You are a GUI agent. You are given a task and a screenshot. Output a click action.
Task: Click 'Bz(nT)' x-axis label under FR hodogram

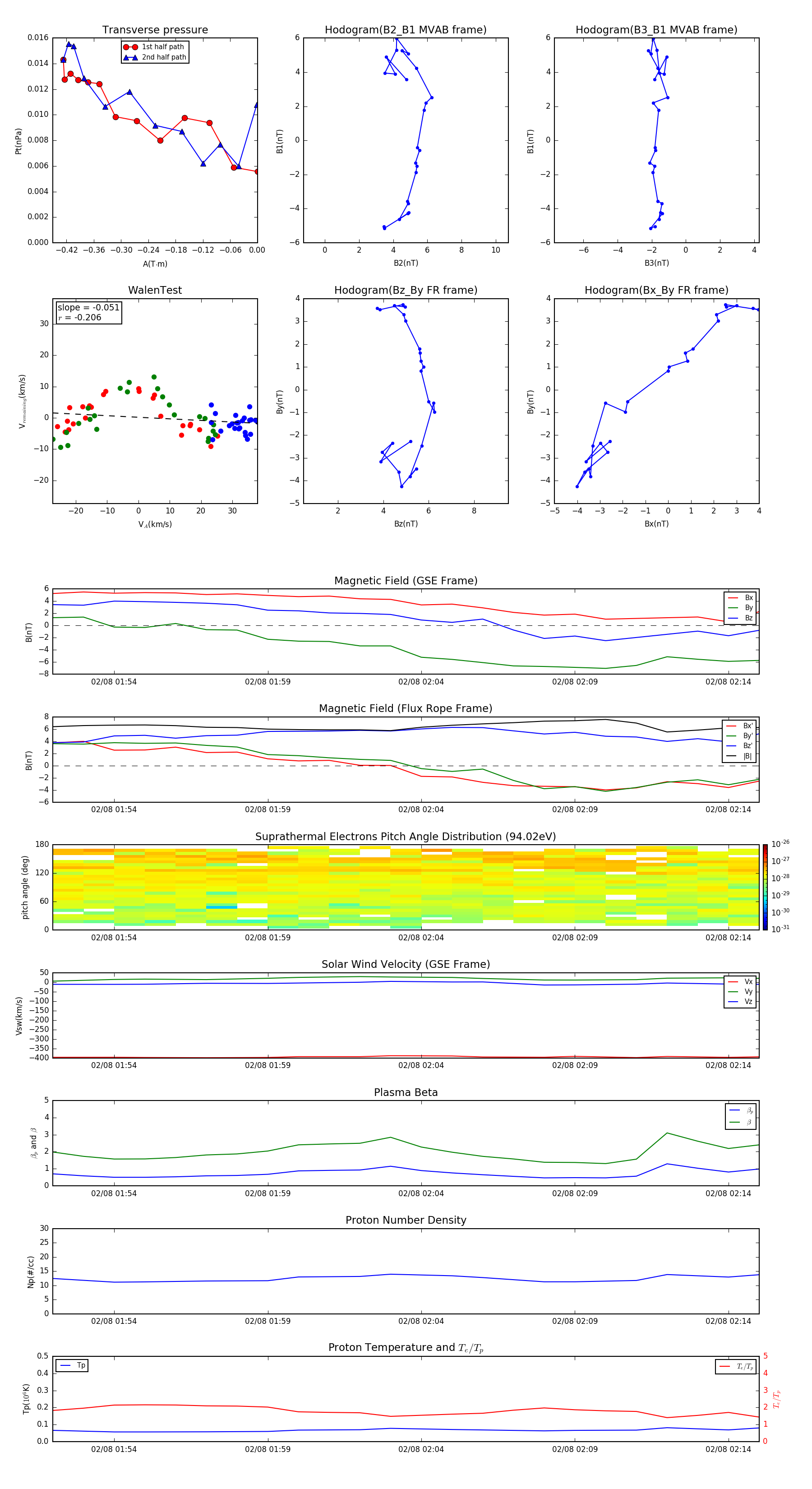[406, 524]
